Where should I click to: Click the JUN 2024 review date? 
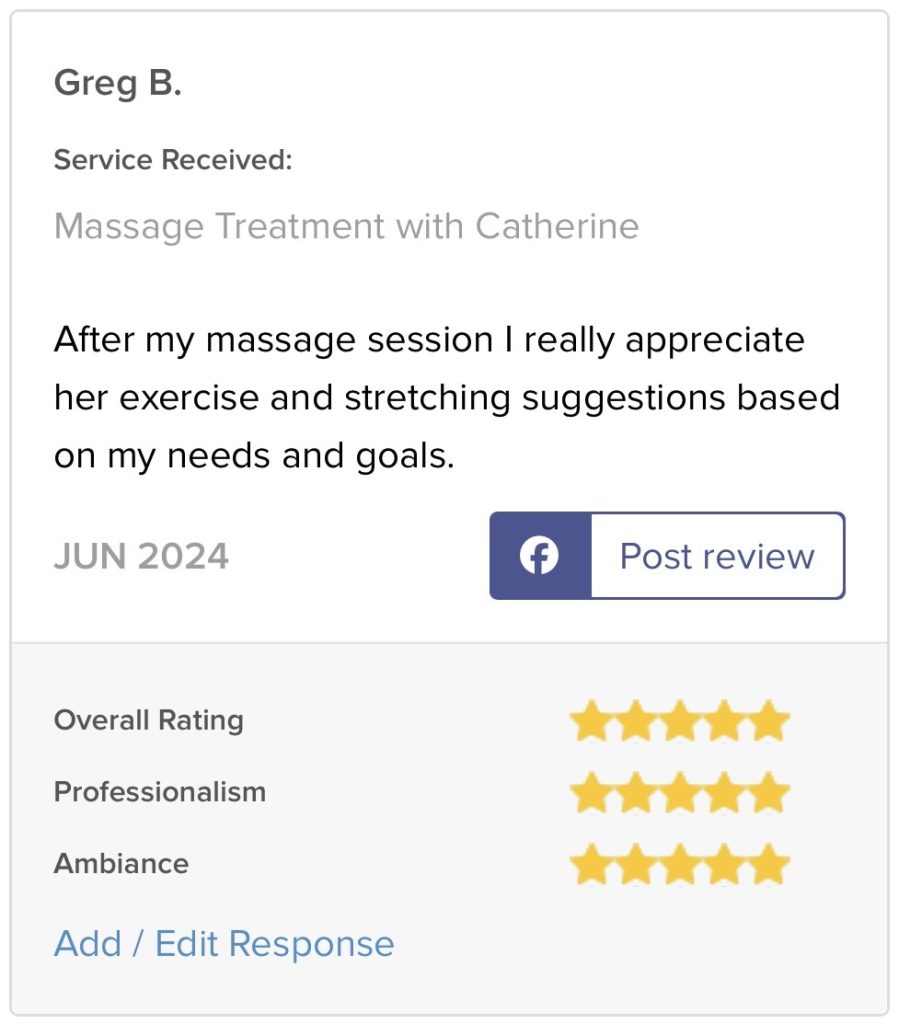coord(141,556)
